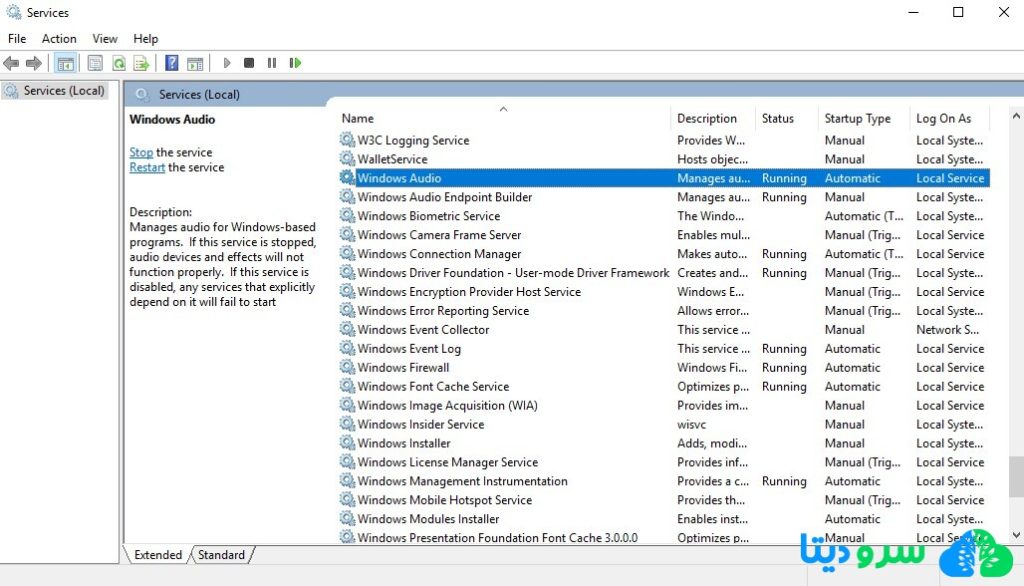This screenshot has height=586, width=1024.
Task: Click the Start Service play icon
Action: point(227,63)
